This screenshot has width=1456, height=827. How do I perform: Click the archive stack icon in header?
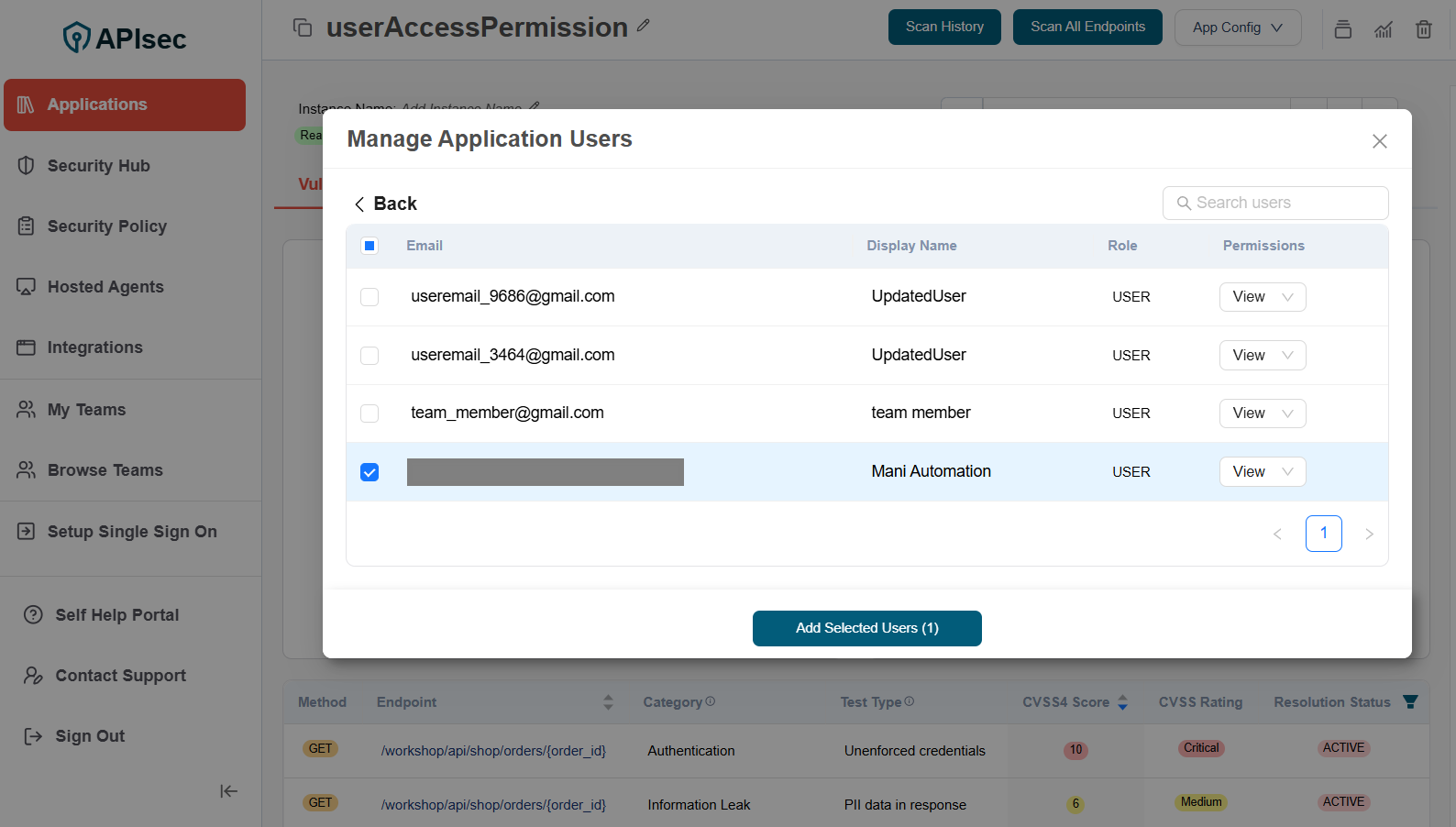[x=1343, y=29]
